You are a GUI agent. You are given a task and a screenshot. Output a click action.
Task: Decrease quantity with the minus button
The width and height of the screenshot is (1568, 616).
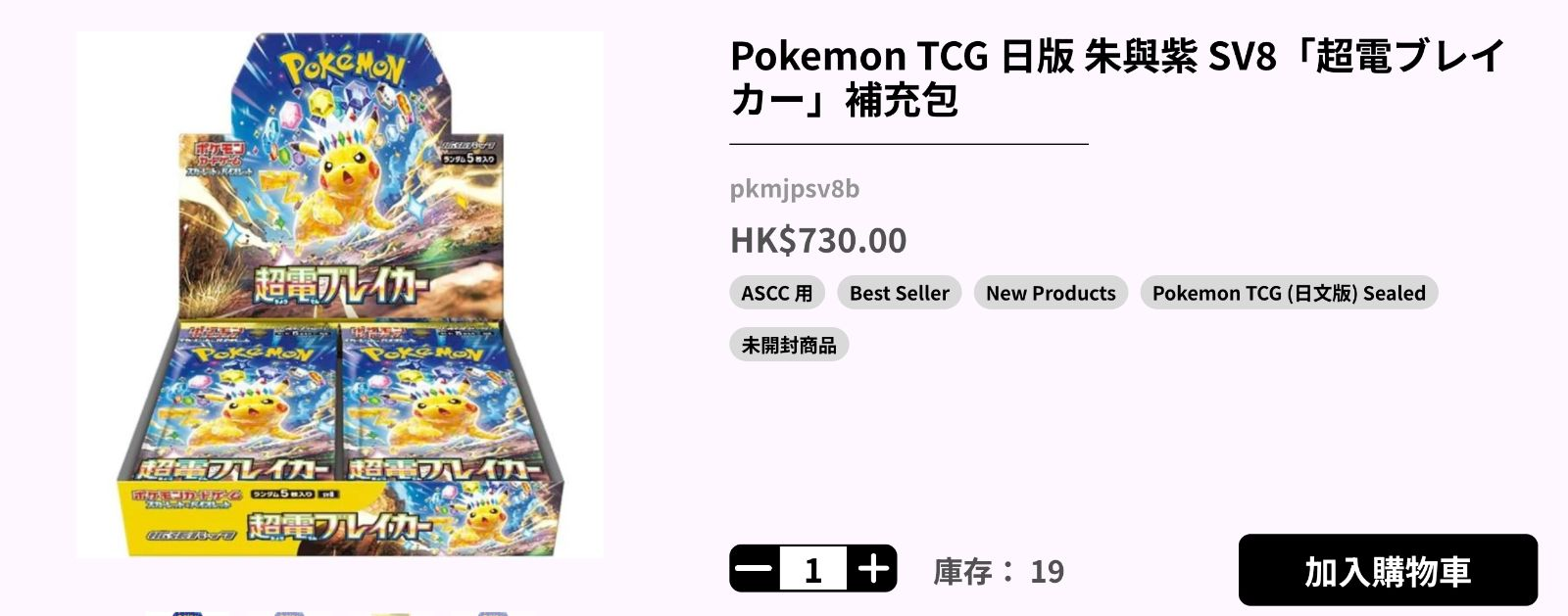(x=755, y=569)
